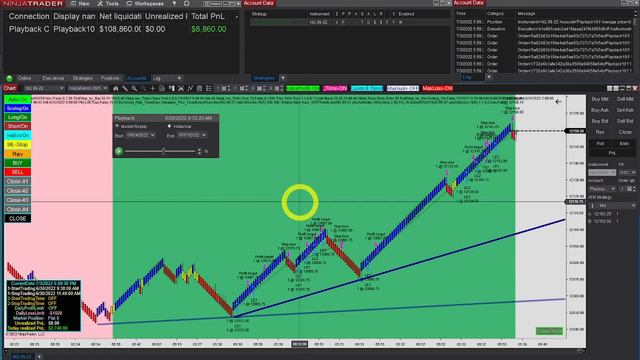Click the Rev button in Chart Trader
640x360 pixels.
tap(600, 132)
